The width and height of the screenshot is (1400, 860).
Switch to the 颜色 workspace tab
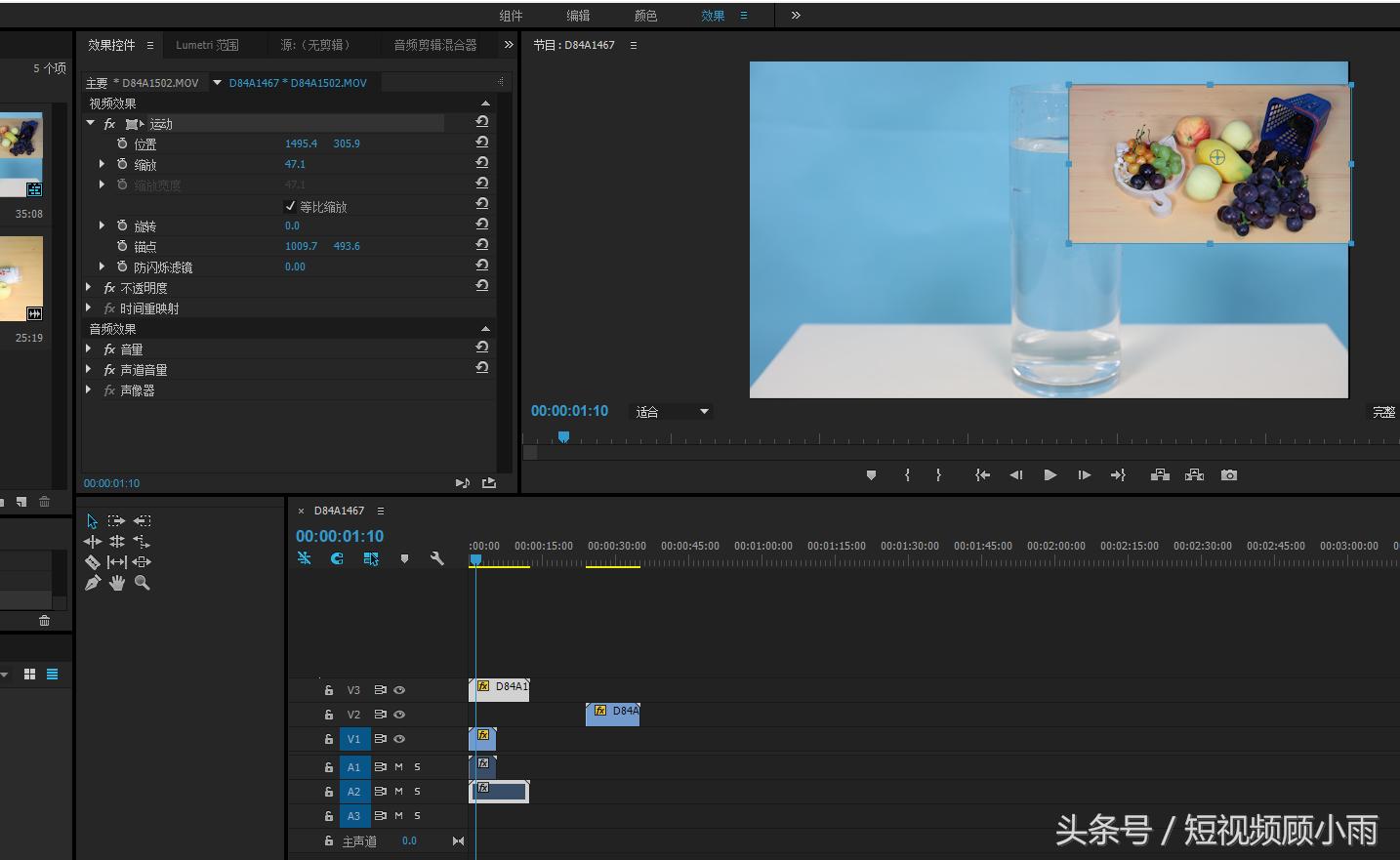645,16
